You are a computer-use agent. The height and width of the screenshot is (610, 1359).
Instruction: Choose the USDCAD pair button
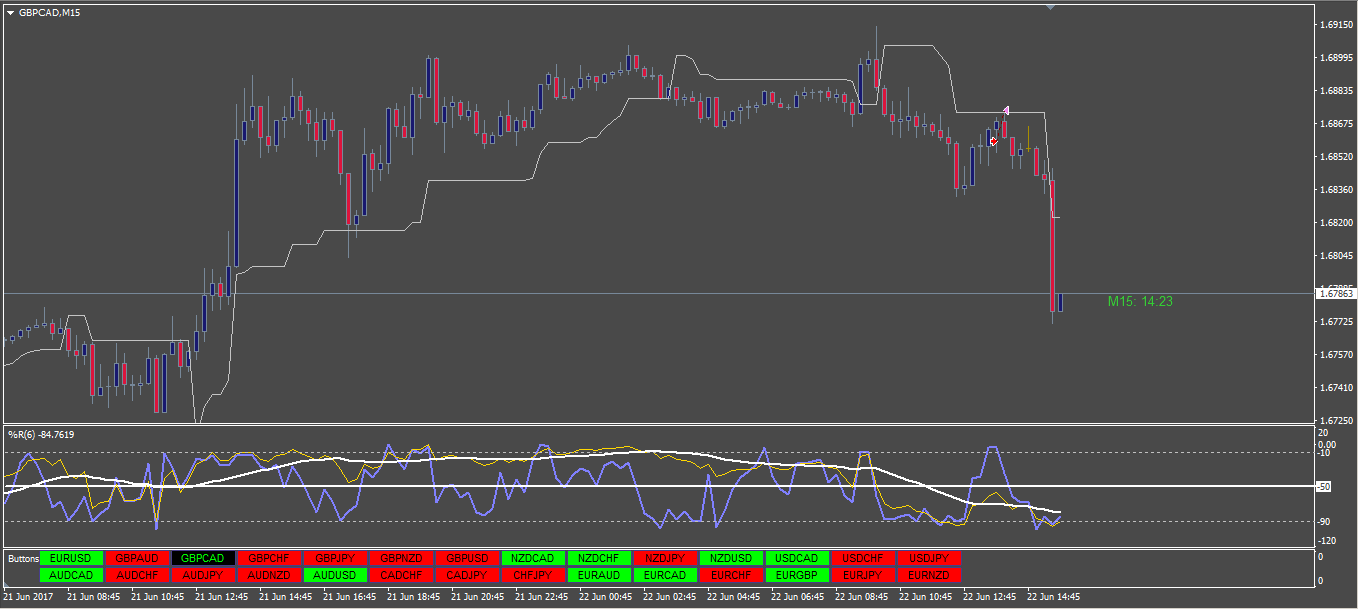(797, 558)
